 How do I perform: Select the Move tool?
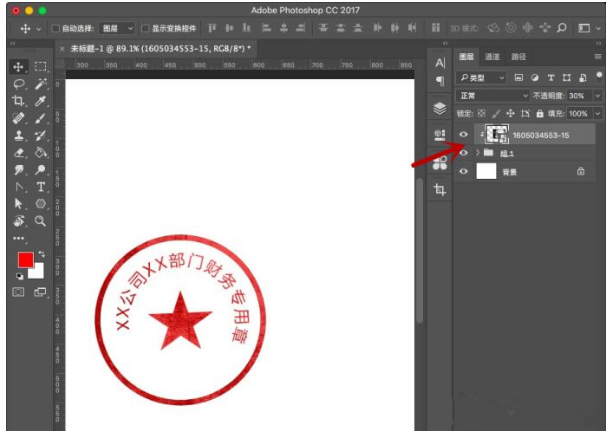pos(18,66)
